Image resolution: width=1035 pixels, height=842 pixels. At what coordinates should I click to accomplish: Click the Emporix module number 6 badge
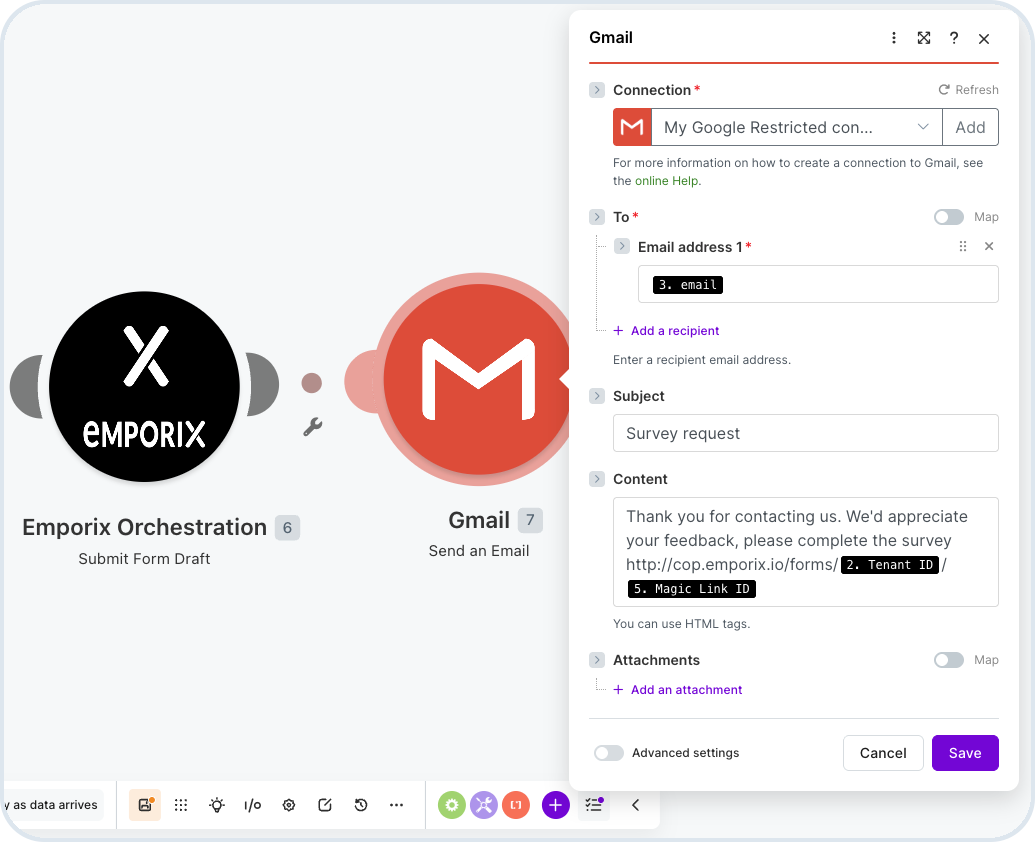(287, 527)
